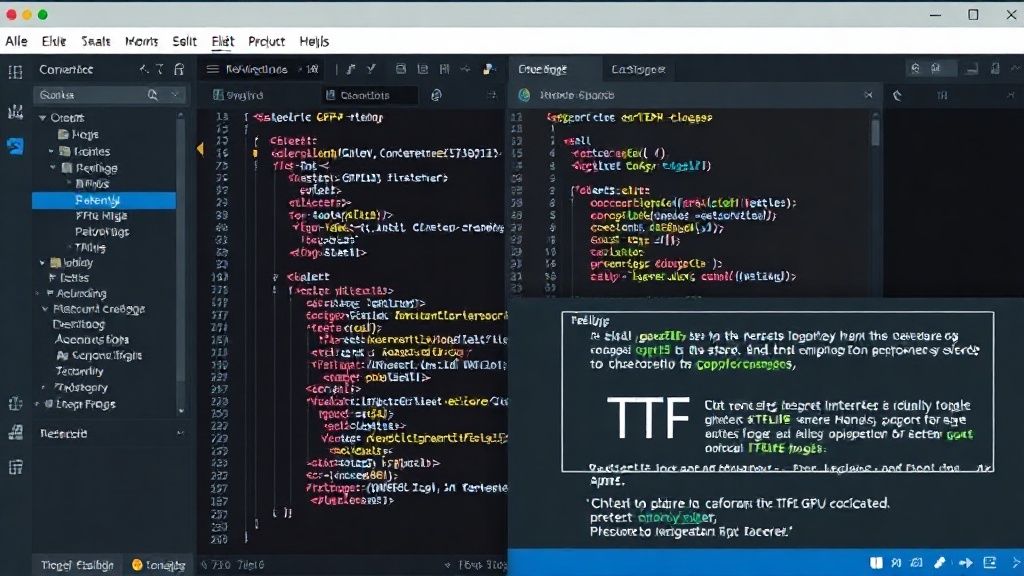The width and height of the screenshot is (1024, 576).
Task: Select the Pelvorligc item in the tree
Action: pyautogui.click(x=102, y=232)
